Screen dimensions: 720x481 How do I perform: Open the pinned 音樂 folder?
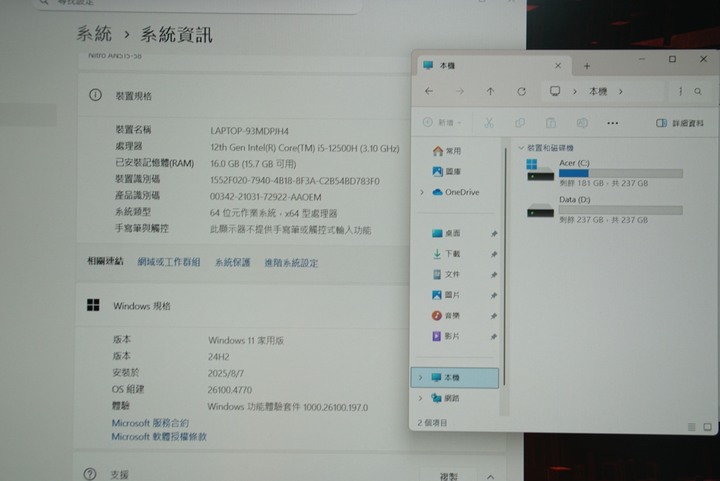coord(446,315)
